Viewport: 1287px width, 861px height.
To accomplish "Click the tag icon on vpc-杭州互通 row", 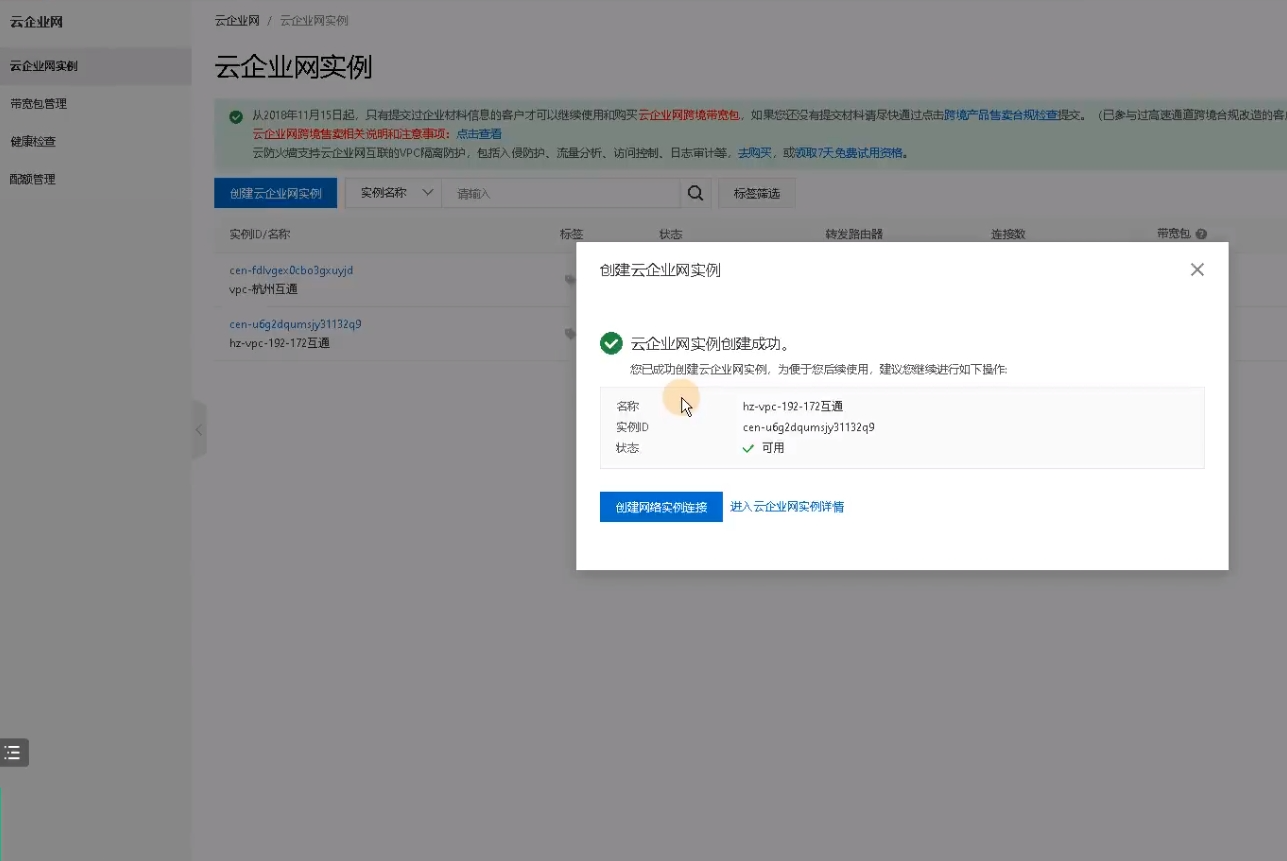I will (570, 279).
